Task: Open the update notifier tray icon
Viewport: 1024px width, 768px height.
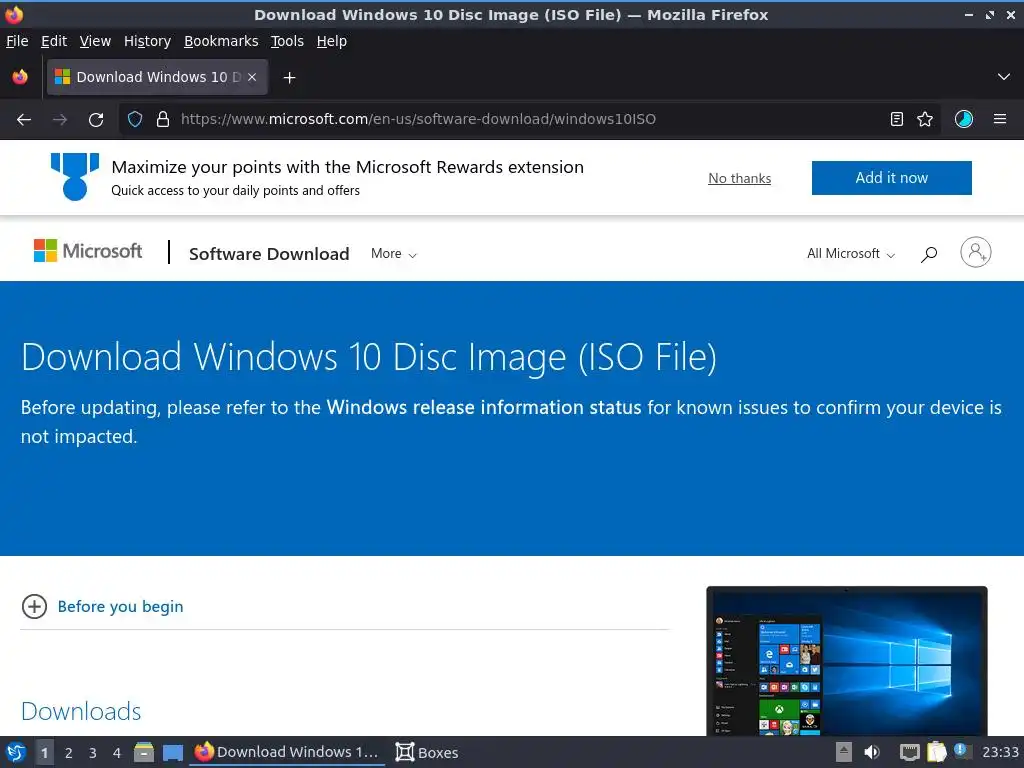Action: [961, 751]
